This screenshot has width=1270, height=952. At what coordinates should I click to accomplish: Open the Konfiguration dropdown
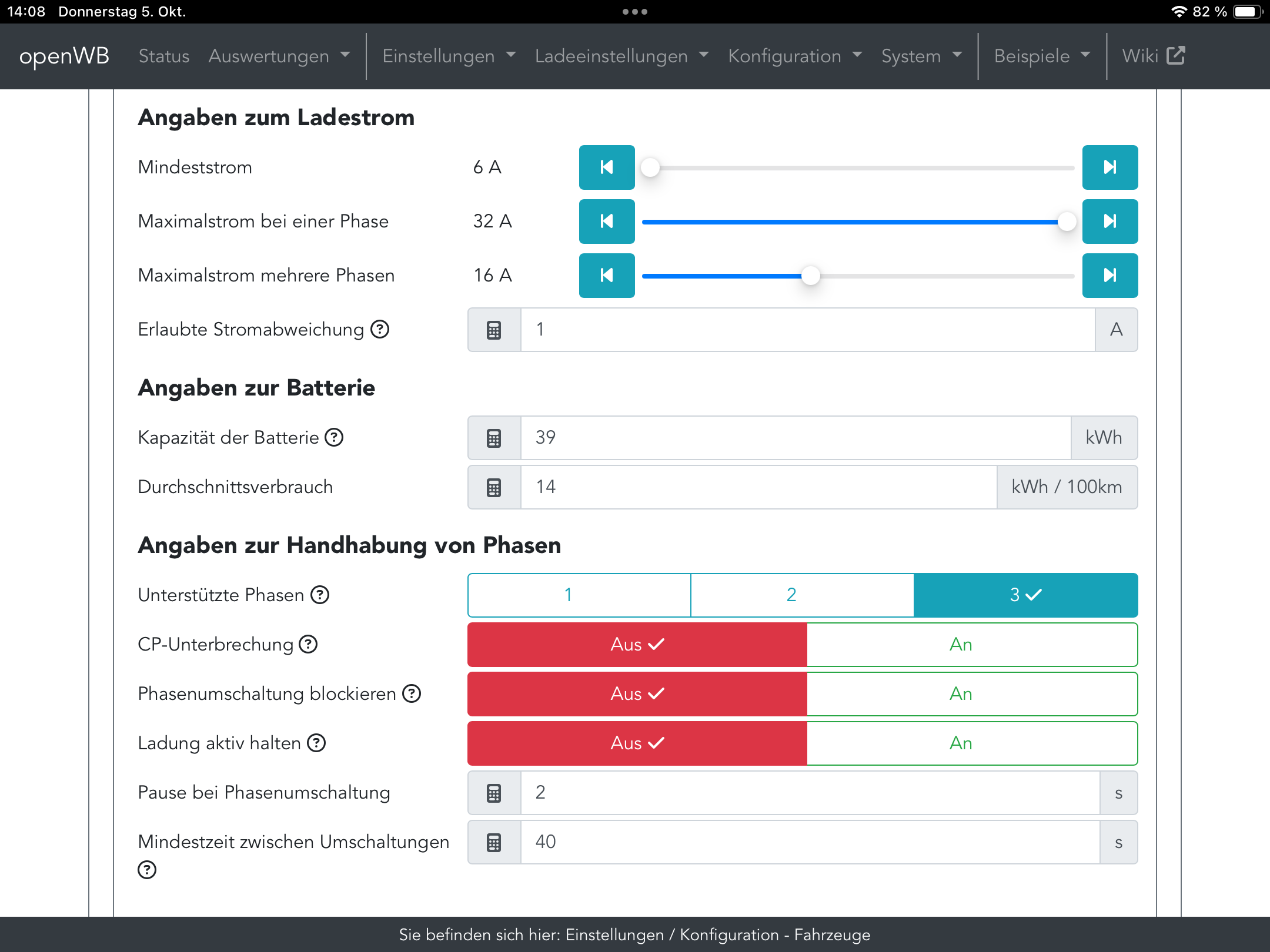794,56
